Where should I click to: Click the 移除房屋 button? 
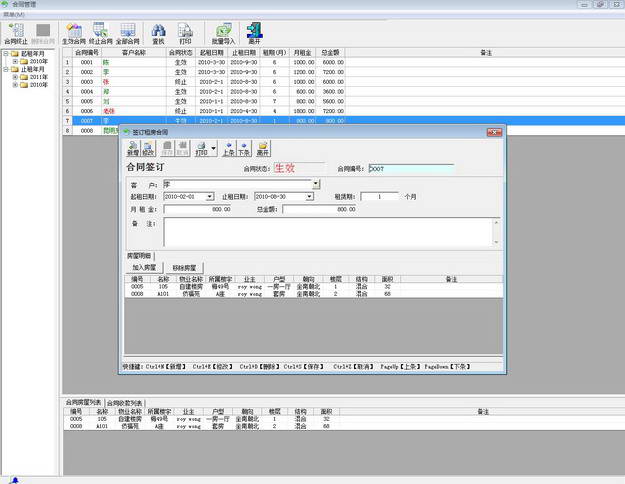click(185, 267)
